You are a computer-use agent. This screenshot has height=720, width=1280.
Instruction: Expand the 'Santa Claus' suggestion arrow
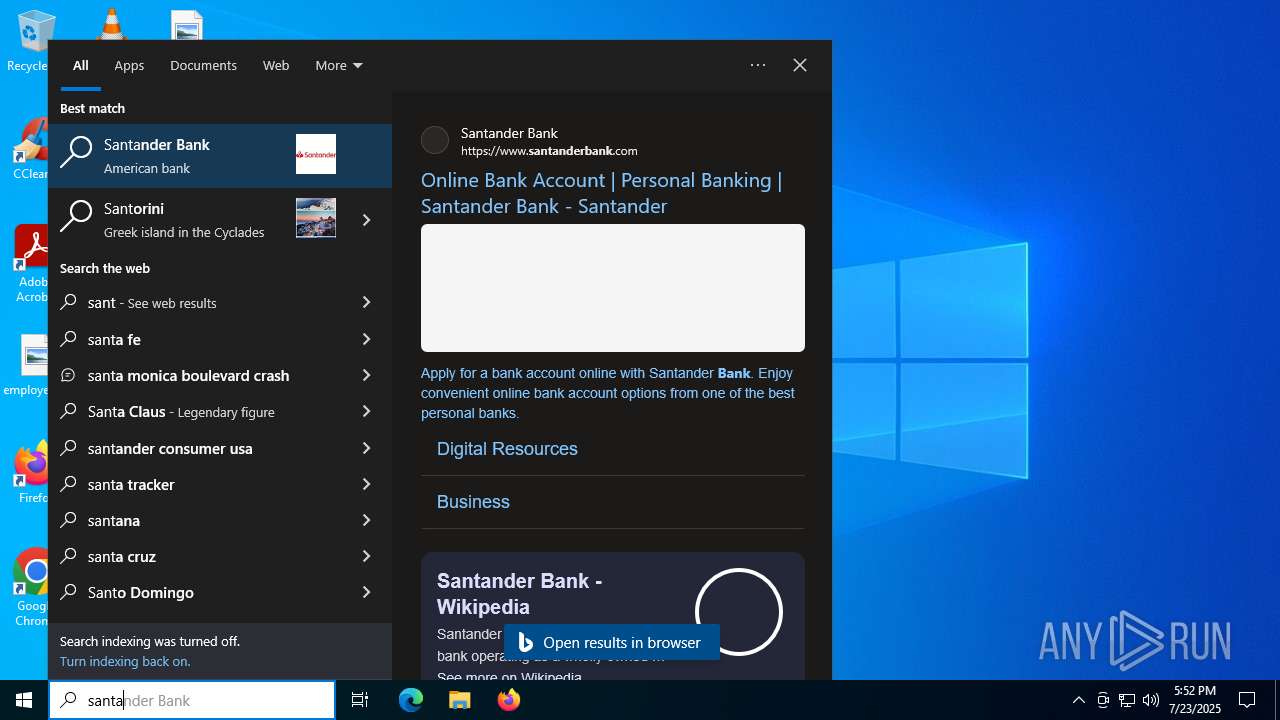click(x=367, y=411)
